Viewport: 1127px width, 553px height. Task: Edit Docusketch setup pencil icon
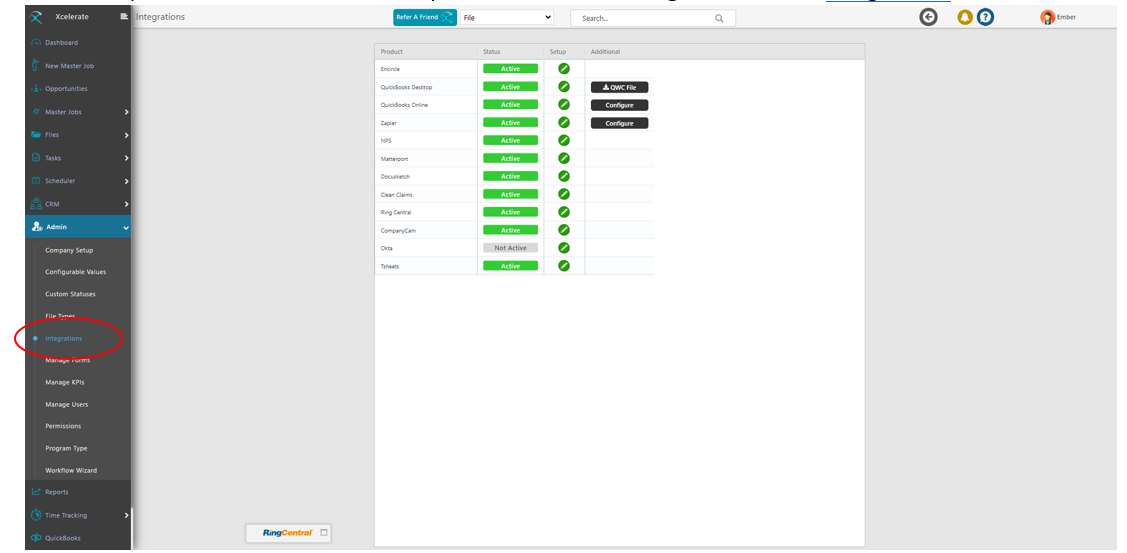point(564,176)
